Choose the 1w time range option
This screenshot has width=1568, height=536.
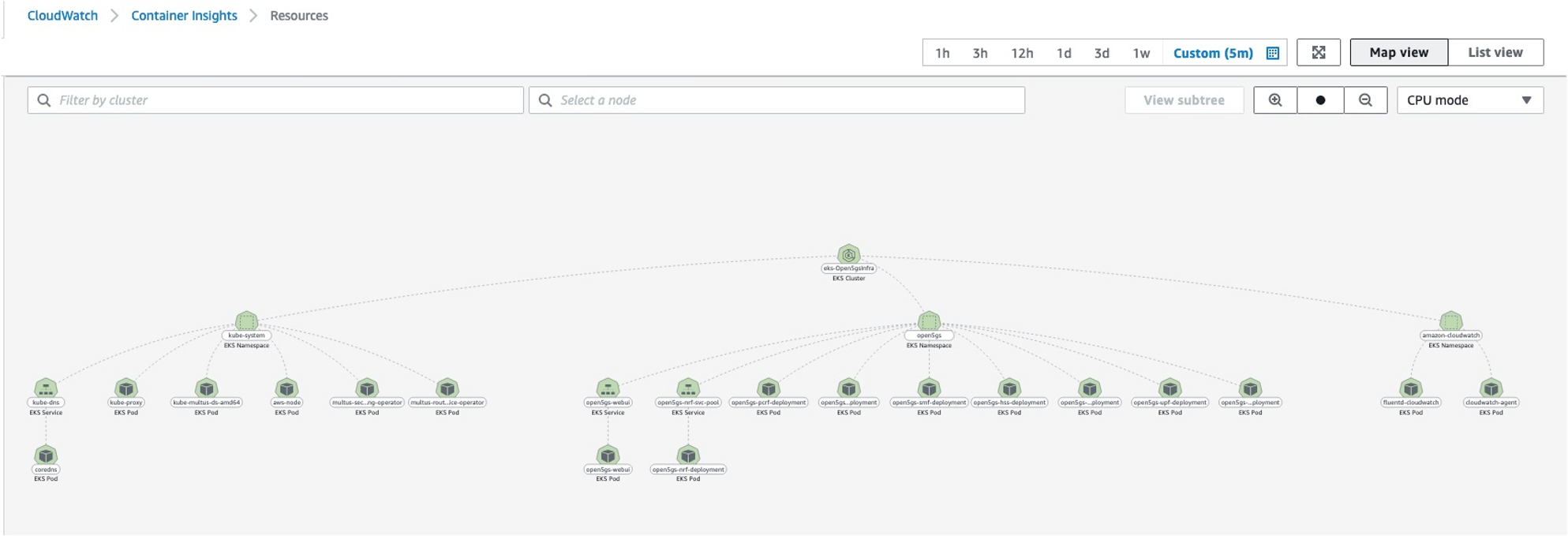click(x=1141, y=53)
